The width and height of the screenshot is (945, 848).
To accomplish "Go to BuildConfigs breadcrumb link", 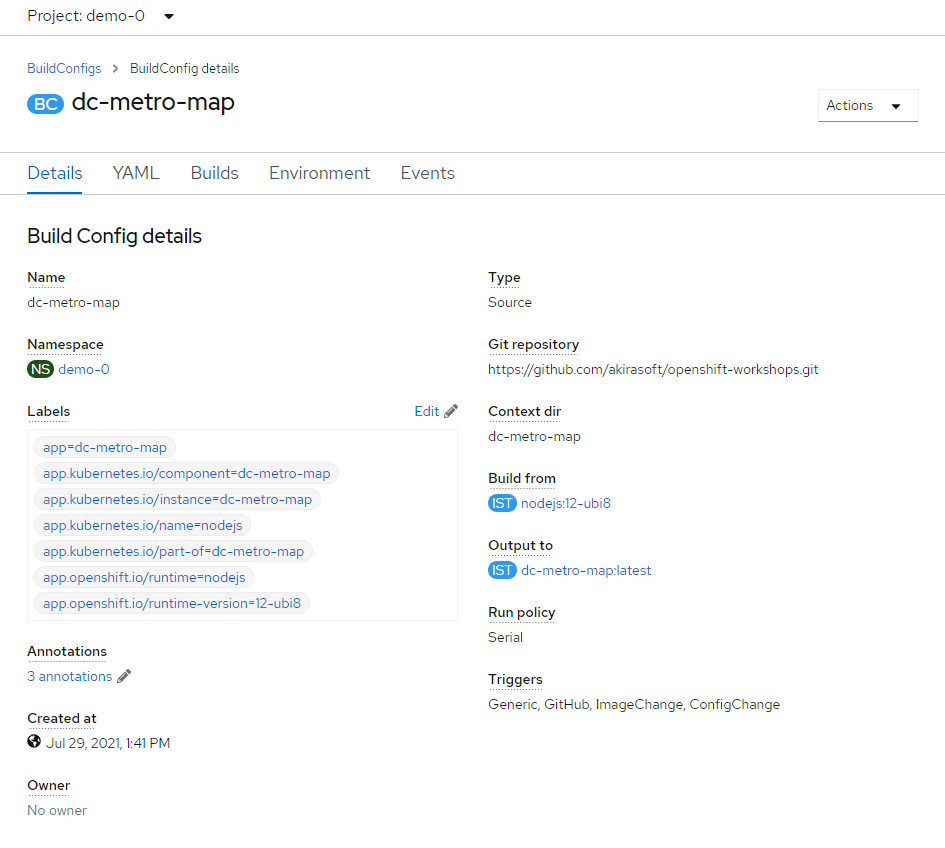I will (x=64, y=69).
